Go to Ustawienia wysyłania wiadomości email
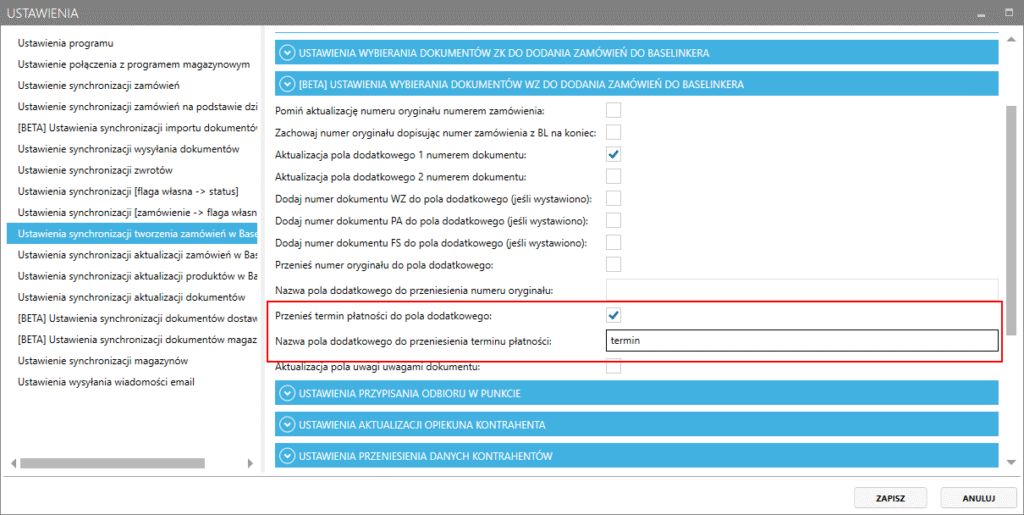The width and height of the screenshot is (1024, 515). point(105,381)
